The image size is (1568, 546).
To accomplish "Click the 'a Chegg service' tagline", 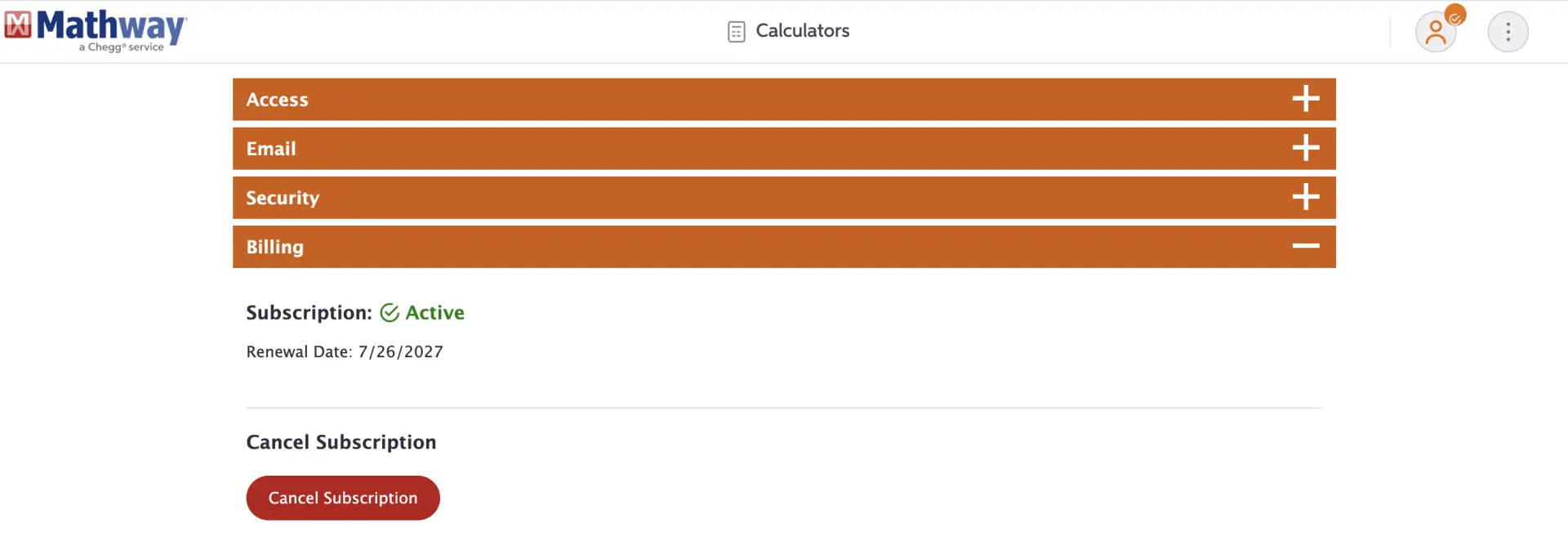I will pos(122,47).
